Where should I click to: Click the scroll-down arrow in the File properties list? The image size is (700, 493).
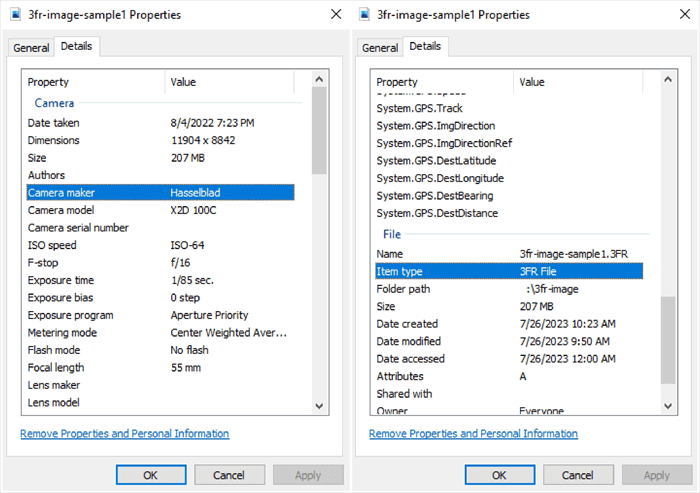(x=668, y=405)
